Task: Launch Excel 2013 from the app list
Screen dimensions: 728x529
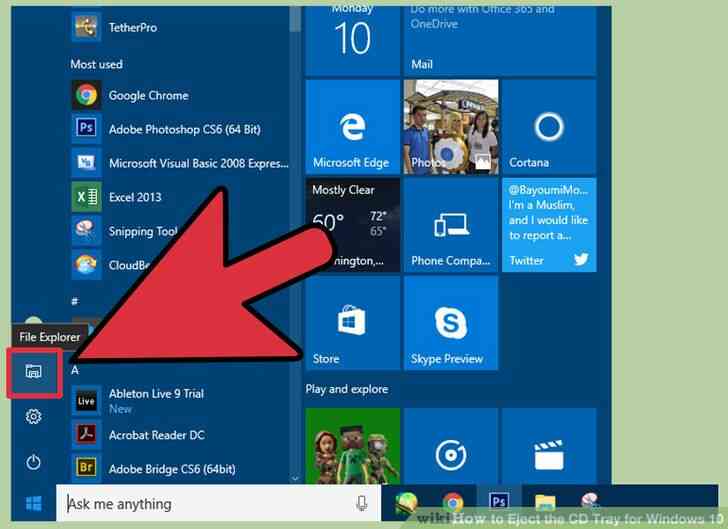Action: click(x=180, y=197)
